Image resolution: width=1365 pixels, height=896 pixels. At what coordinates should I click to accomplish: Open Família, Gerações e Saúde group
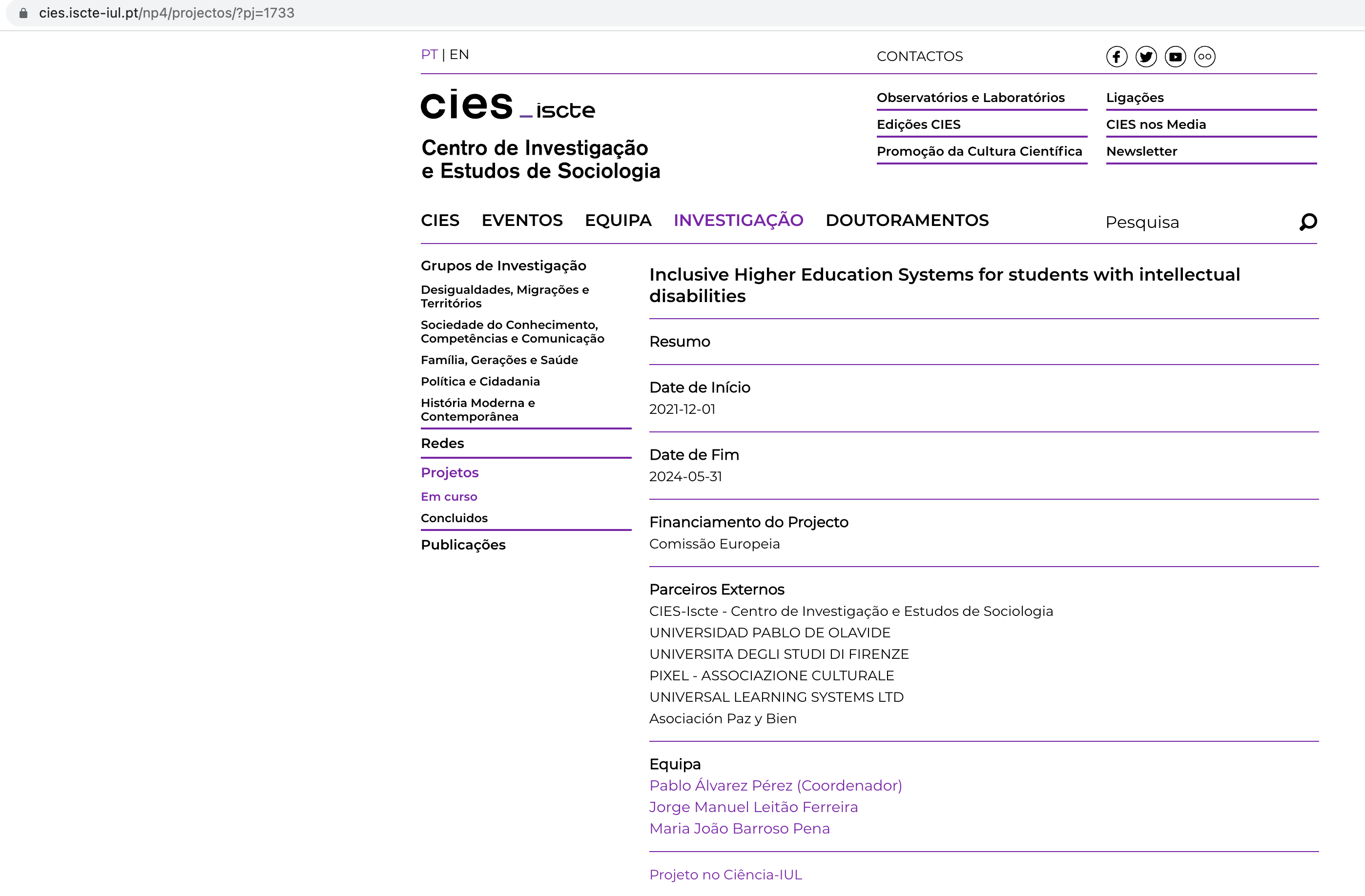tap(499, 360)
